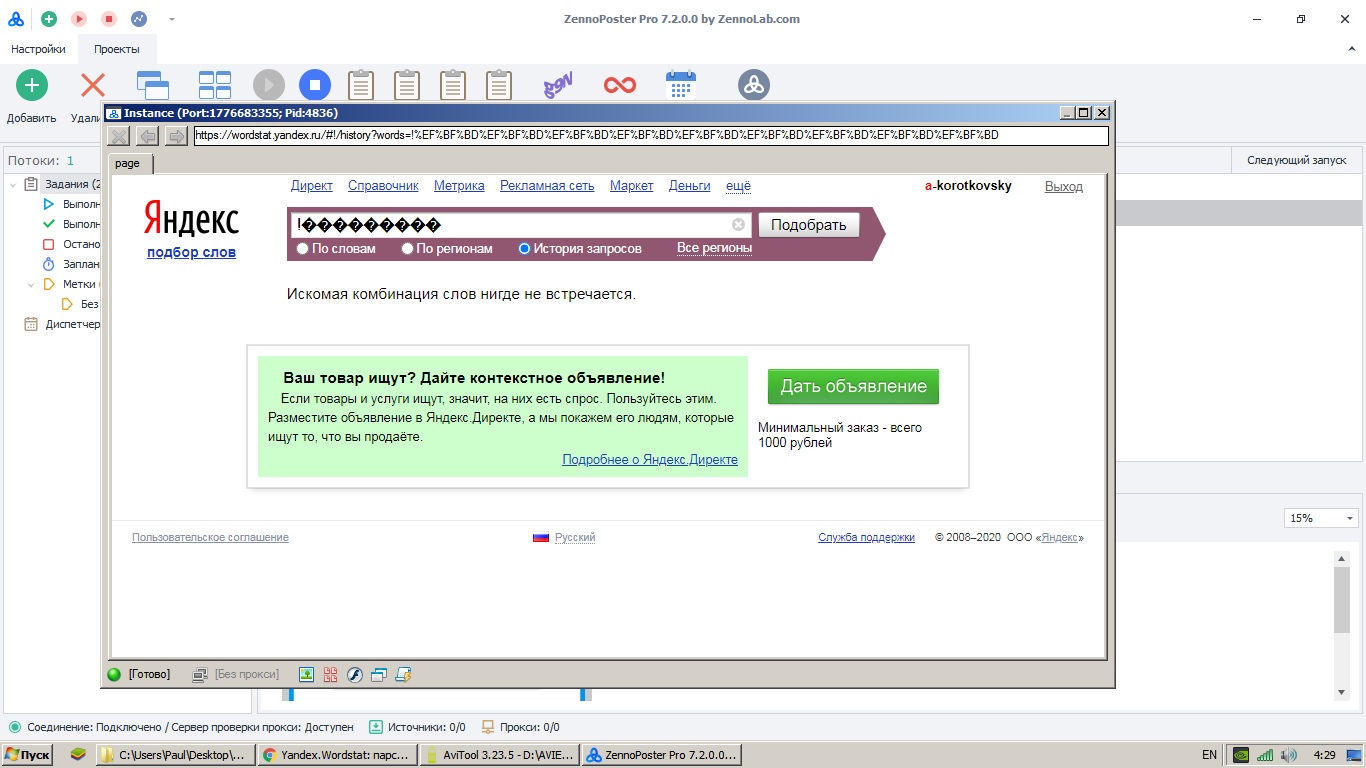Toggle the image loading icon in Instance status bar
The width and height of the screenshot is (1366, 768).
coord(307,674)
